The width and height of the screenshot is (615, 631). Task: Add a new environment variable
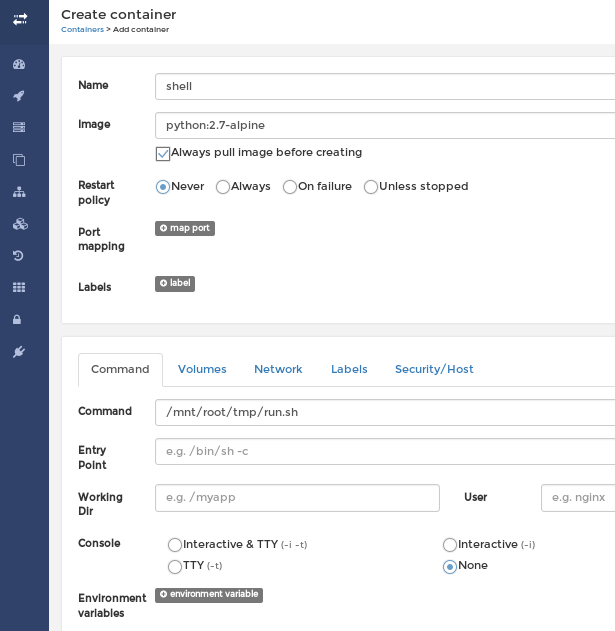point(209,595)
